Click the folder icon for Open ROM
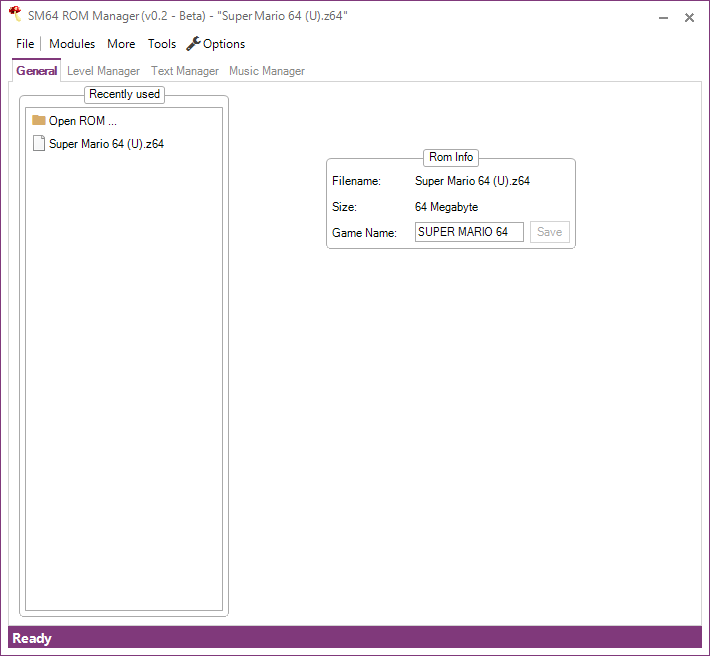This screenshot has width=710, height=656. (39, 121)
